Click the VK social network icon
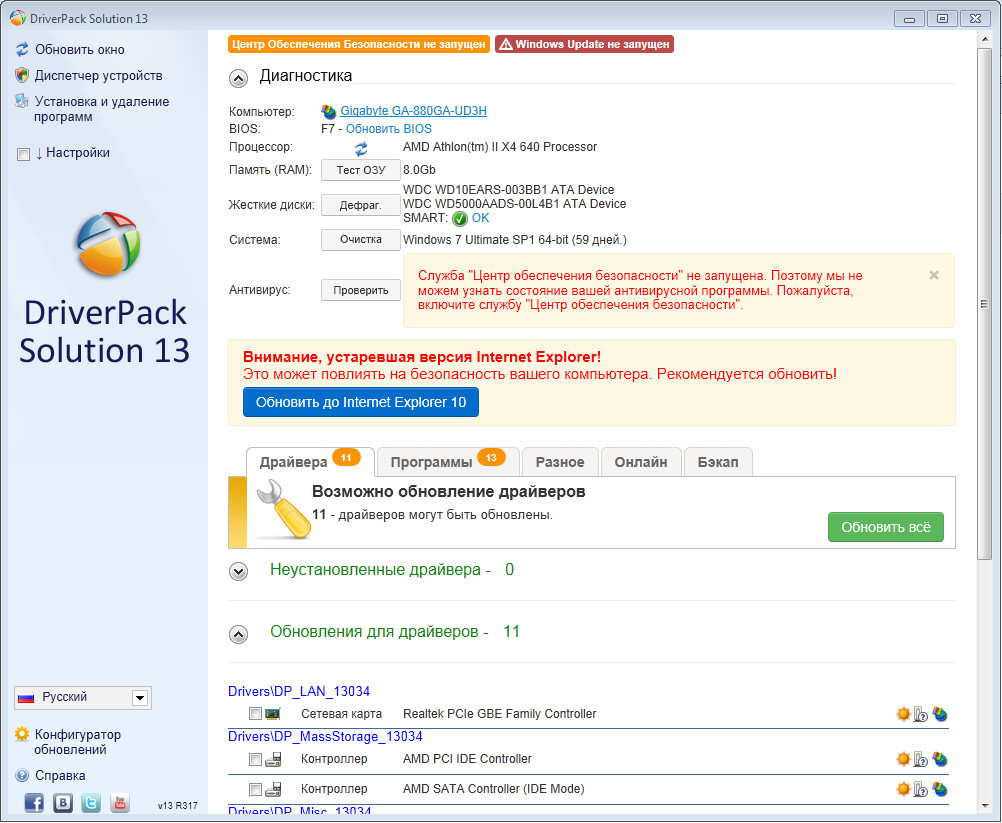1002x823 pixels. [63, 802]
